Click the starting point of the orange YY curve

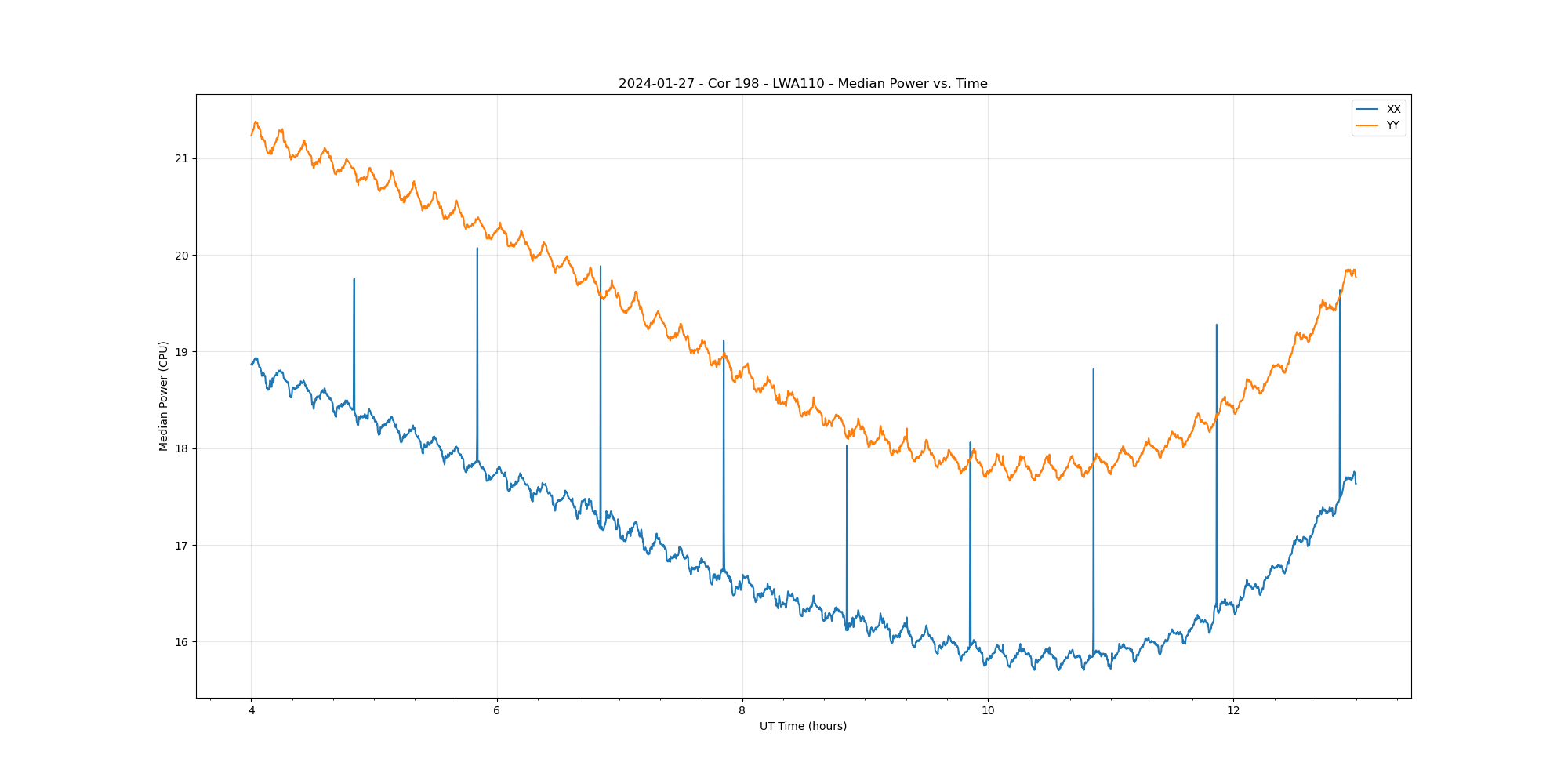tap(252, 135)
